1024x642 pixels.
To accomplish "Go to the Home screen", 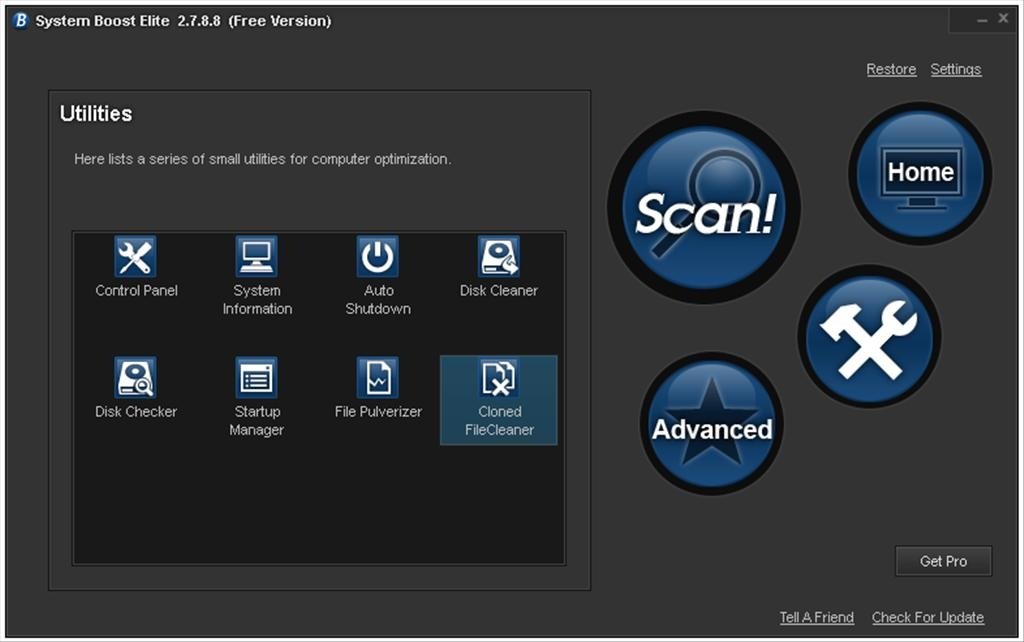I will point(920,173).
